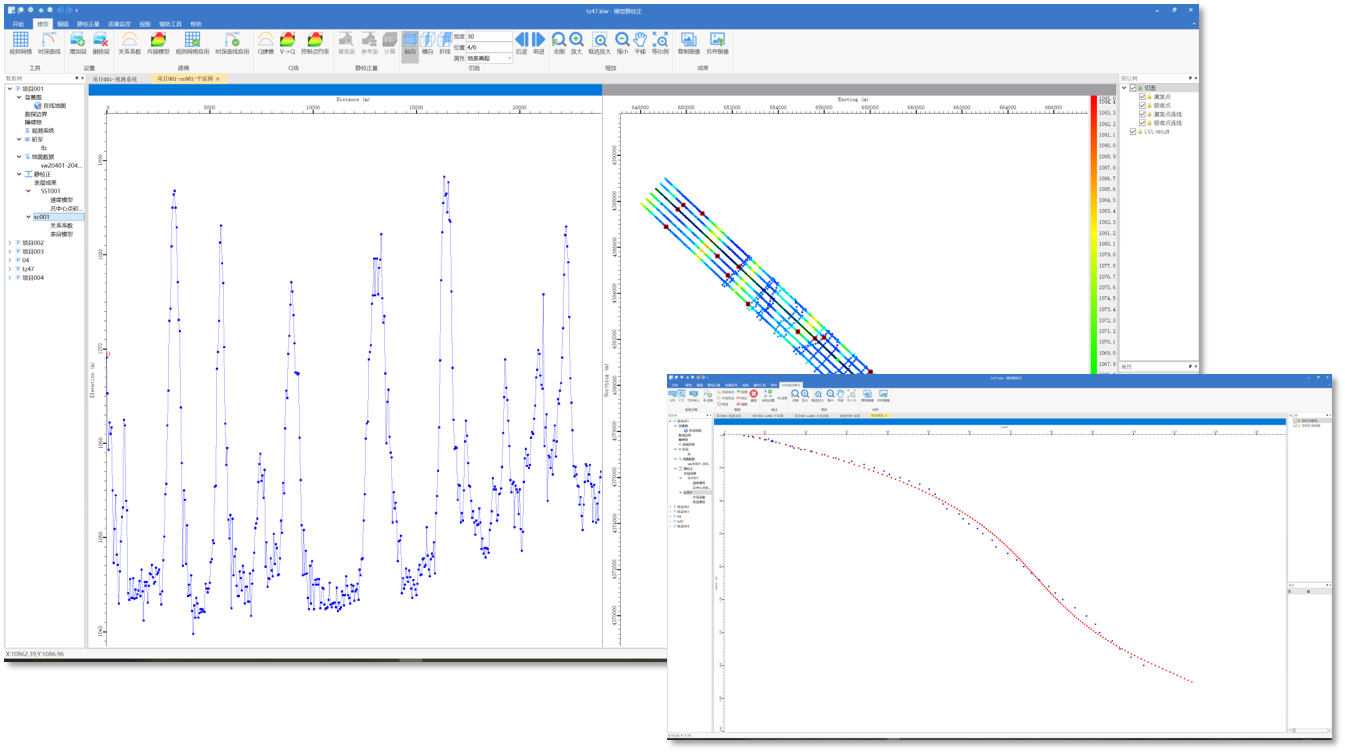Close the 图层树 layer tree panel
Screen dimensions: 1345x753
(1195, 77)
